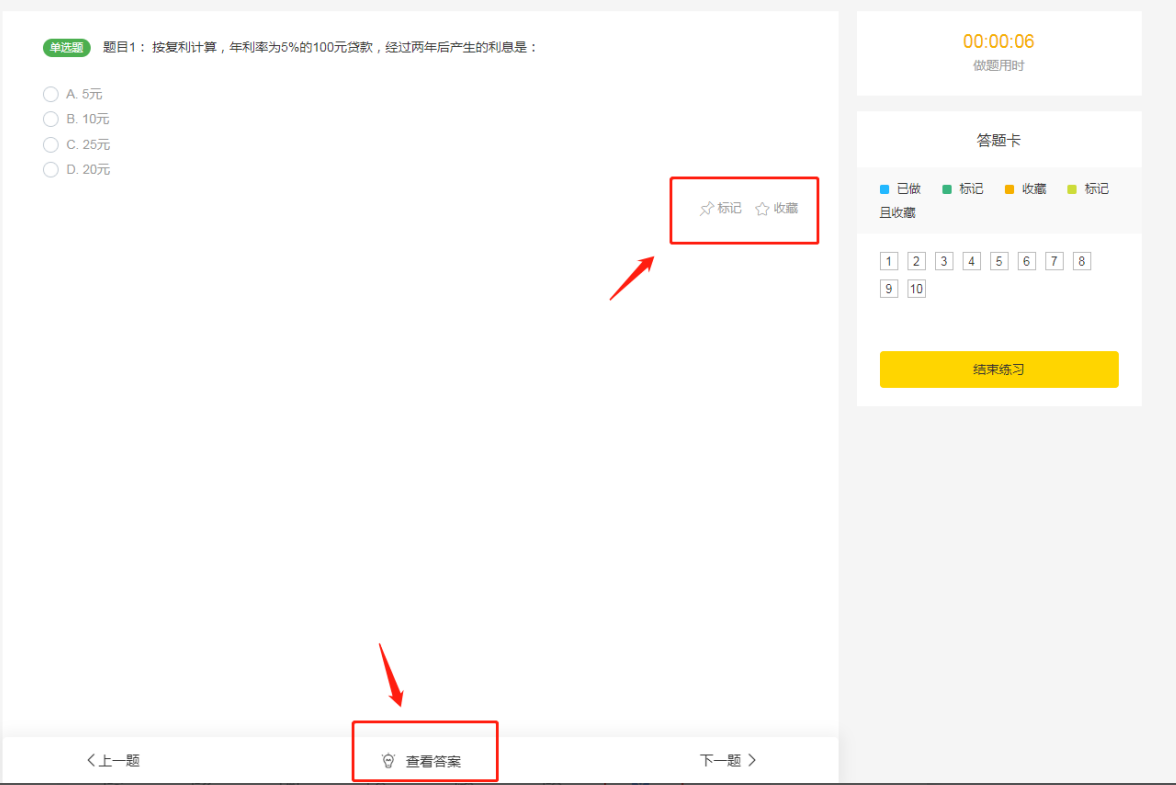Open the 查看答案 text link
Viewport: 1176px width, 785px height.
click(433, 761)
